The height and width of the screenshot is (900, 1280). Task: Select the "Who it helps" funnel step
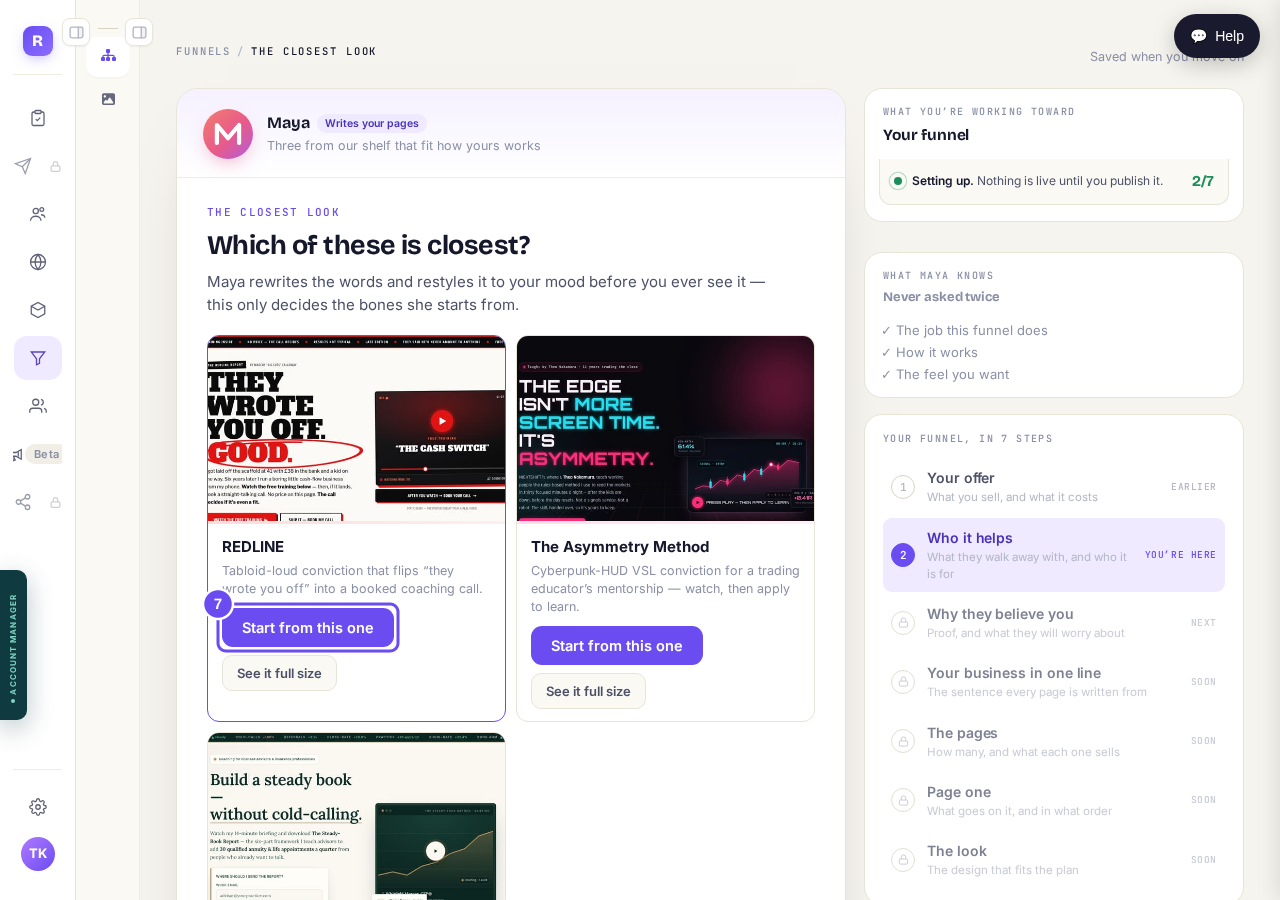(1054, 555)
